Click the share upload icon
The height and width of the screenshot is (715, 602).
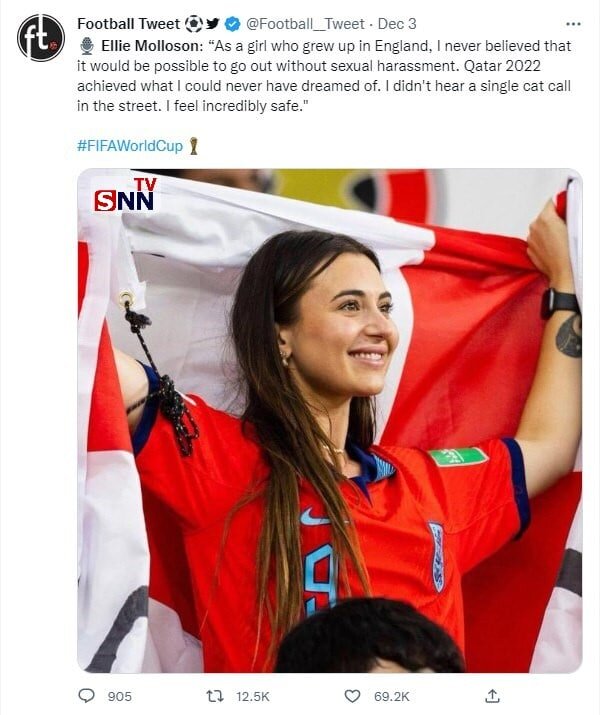pyautogui.click(x=492, y=696)
